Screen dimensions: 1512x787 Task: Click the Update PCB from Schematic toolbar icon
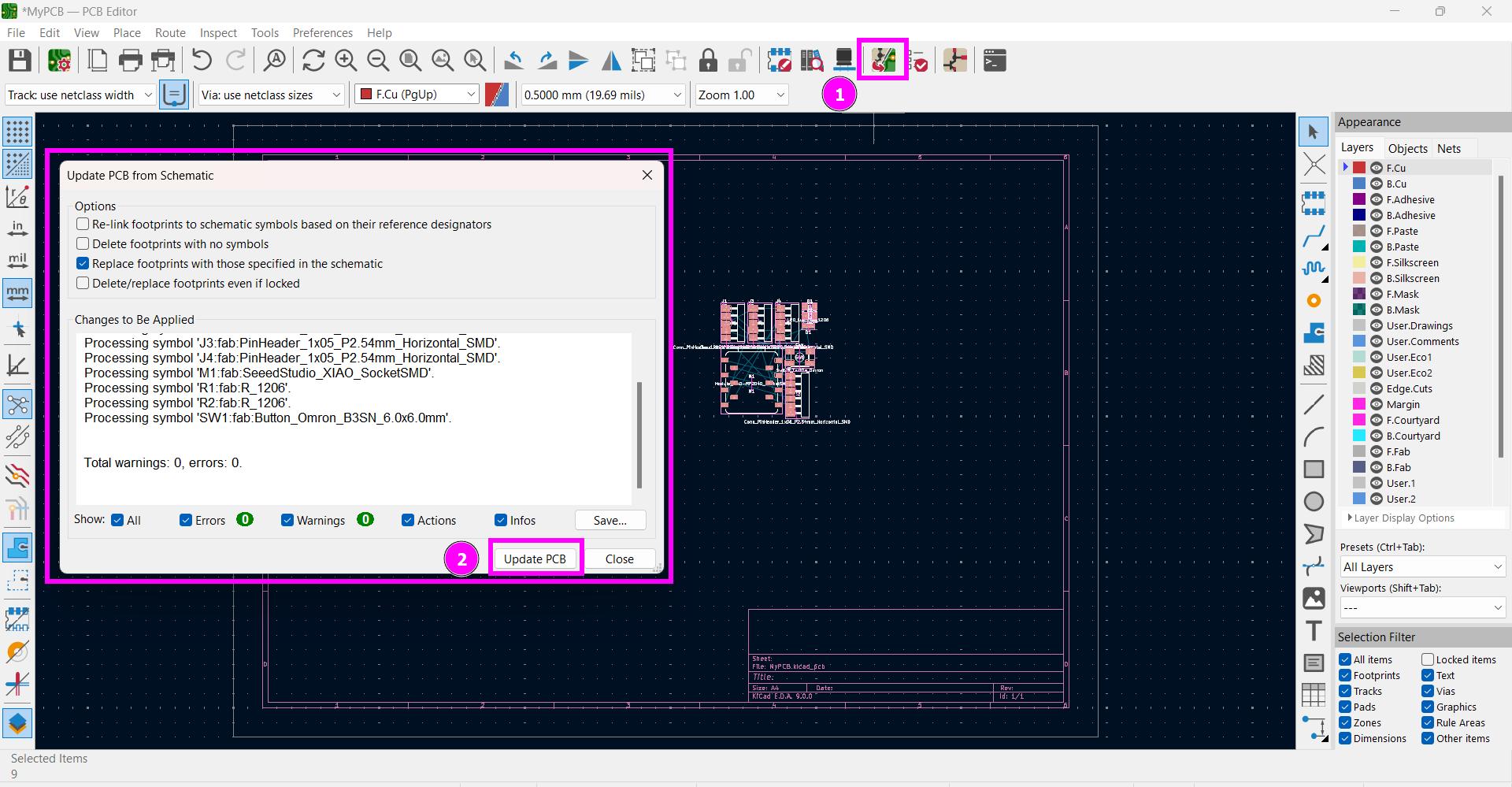[x=883, y=60]
